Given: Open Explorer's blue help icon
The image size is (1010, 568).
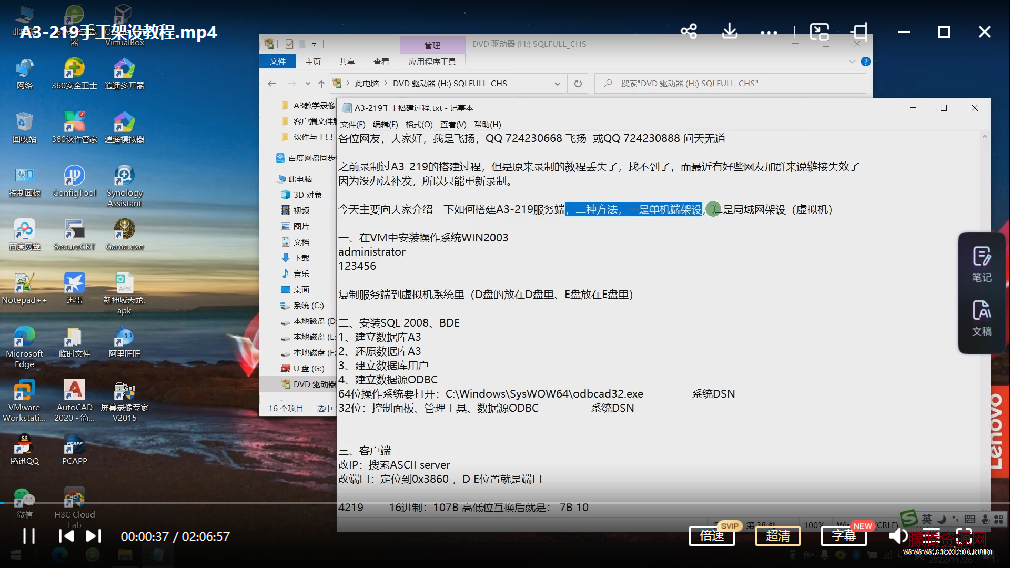Looking at the screenshot, I should pos(866,61).
